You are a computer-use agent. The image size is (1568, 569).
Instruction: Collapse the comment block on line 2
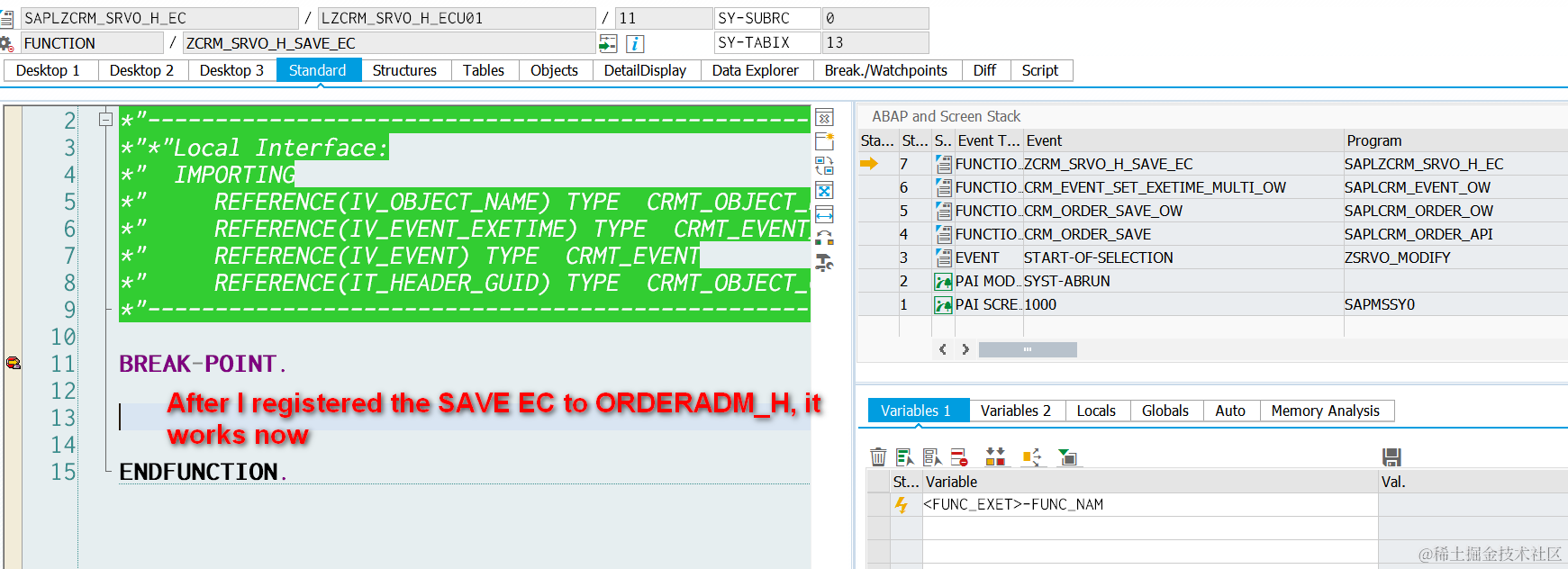coord(105,119)
